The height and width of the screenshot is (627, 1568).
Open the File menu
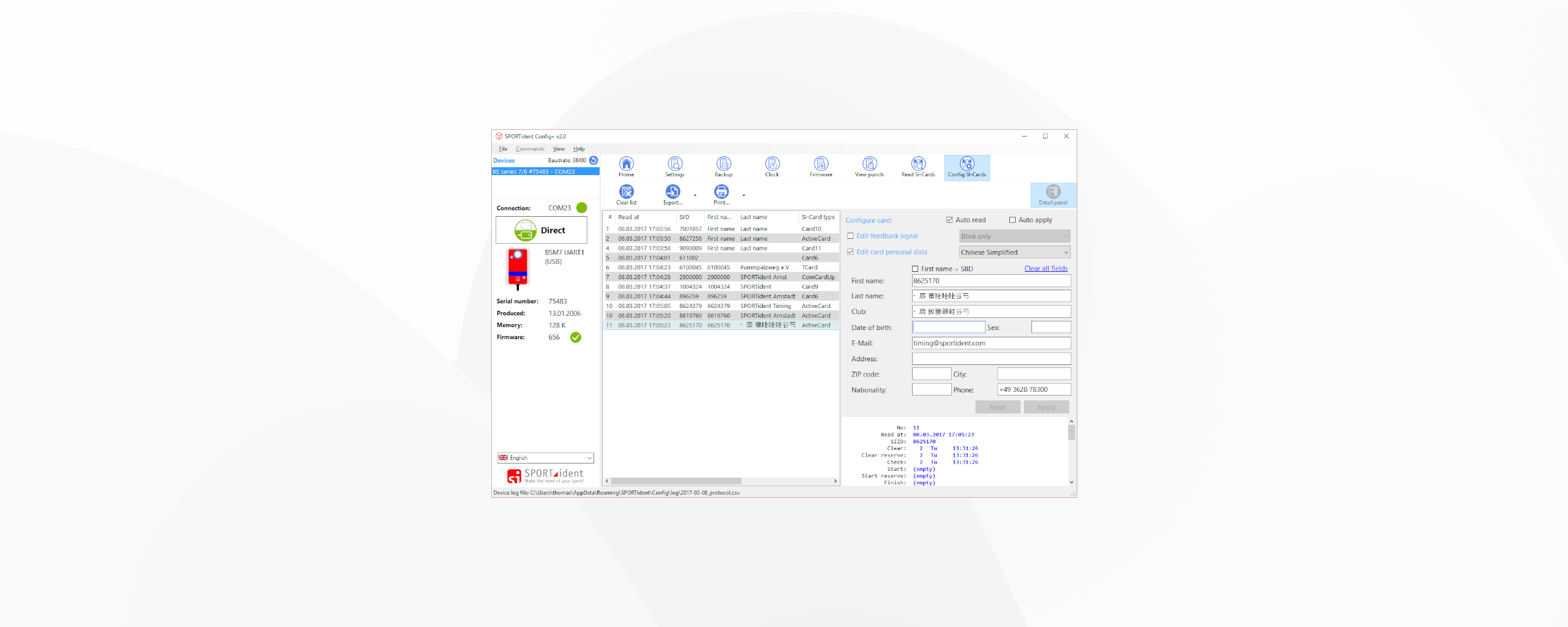(503, 149)
